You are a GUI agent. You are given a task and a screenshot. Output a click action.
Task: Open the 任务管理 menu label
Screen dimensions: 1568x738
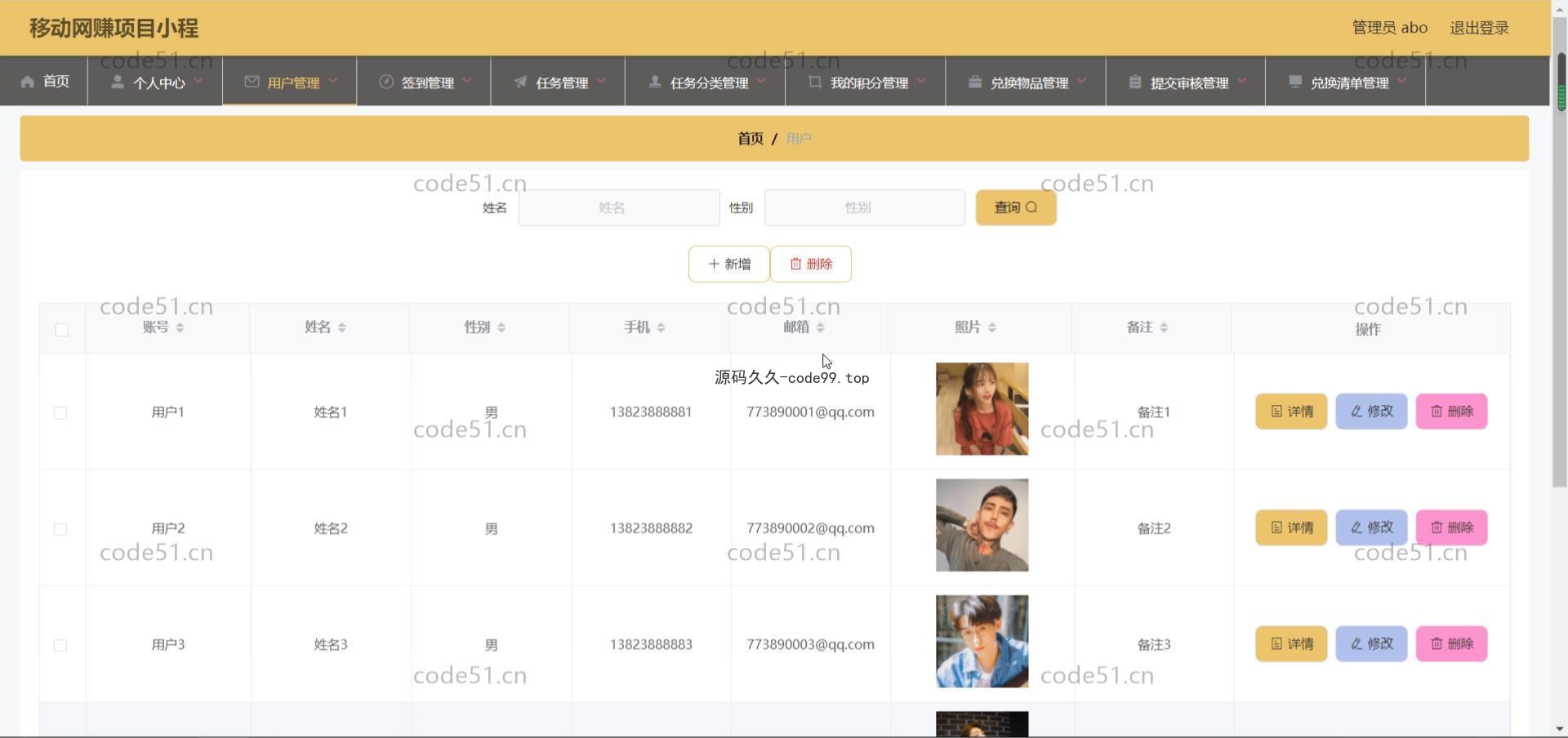pos(562,82)
